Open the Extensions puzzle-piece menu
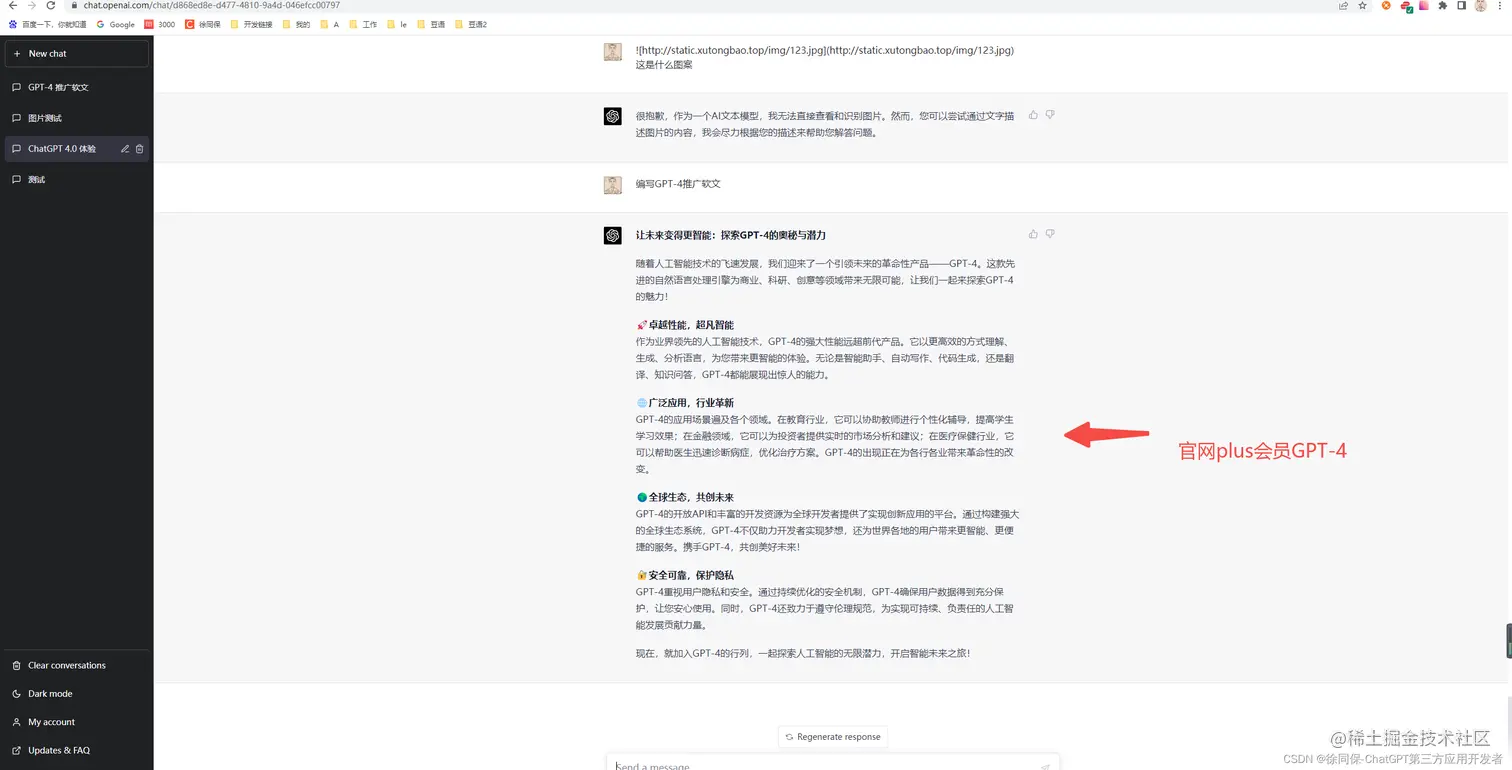This screenshot has width=1512, height=770. tap(1443, 5)
